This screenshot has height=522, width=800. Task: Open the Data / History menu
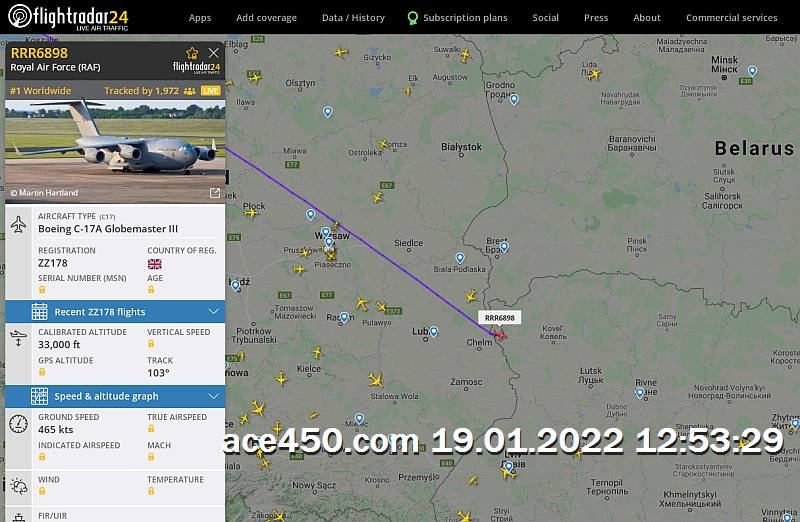(353, 17)
